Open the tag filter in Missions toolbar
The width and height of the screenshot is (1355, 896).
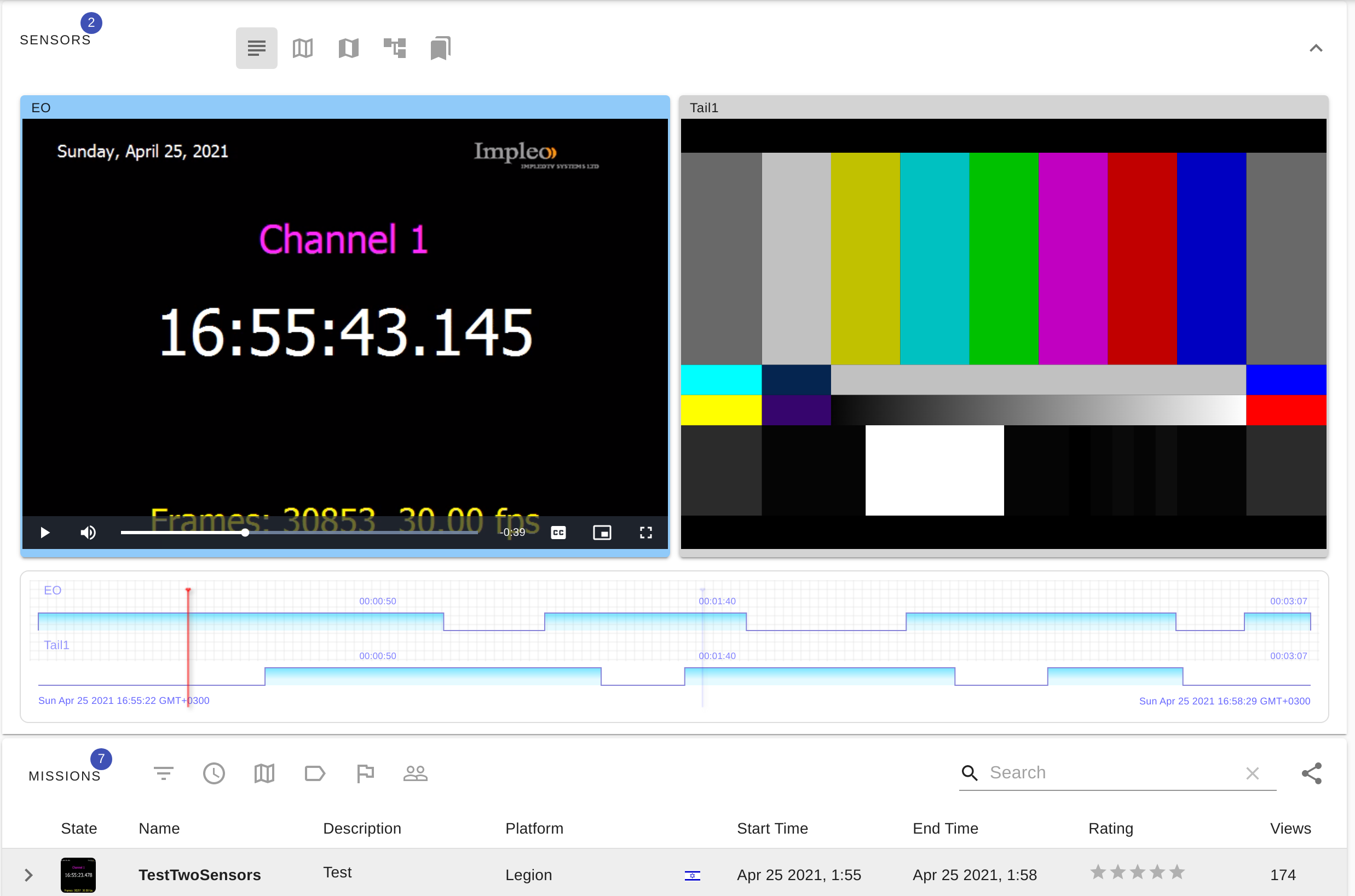(315, 773)
